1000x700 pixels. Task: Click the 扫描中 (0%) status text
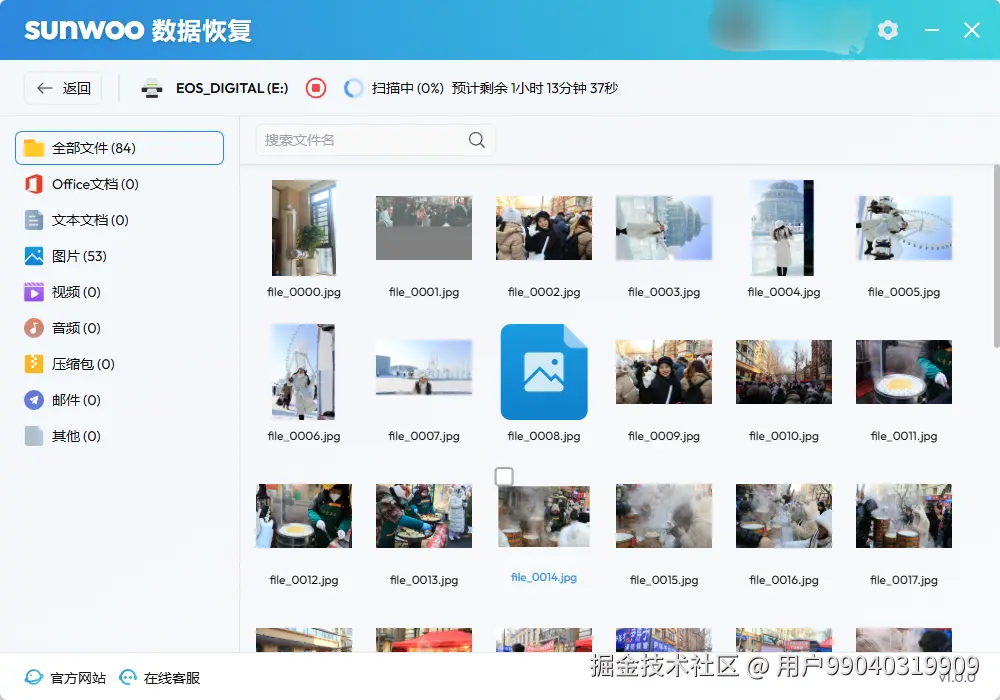408,88
